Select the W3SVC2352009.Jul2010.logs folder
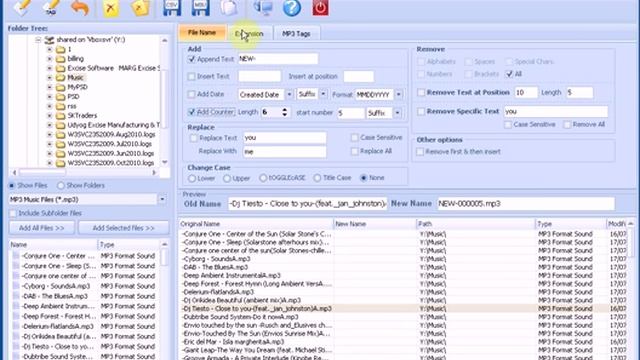640x360 pixels. coord(109,144)
